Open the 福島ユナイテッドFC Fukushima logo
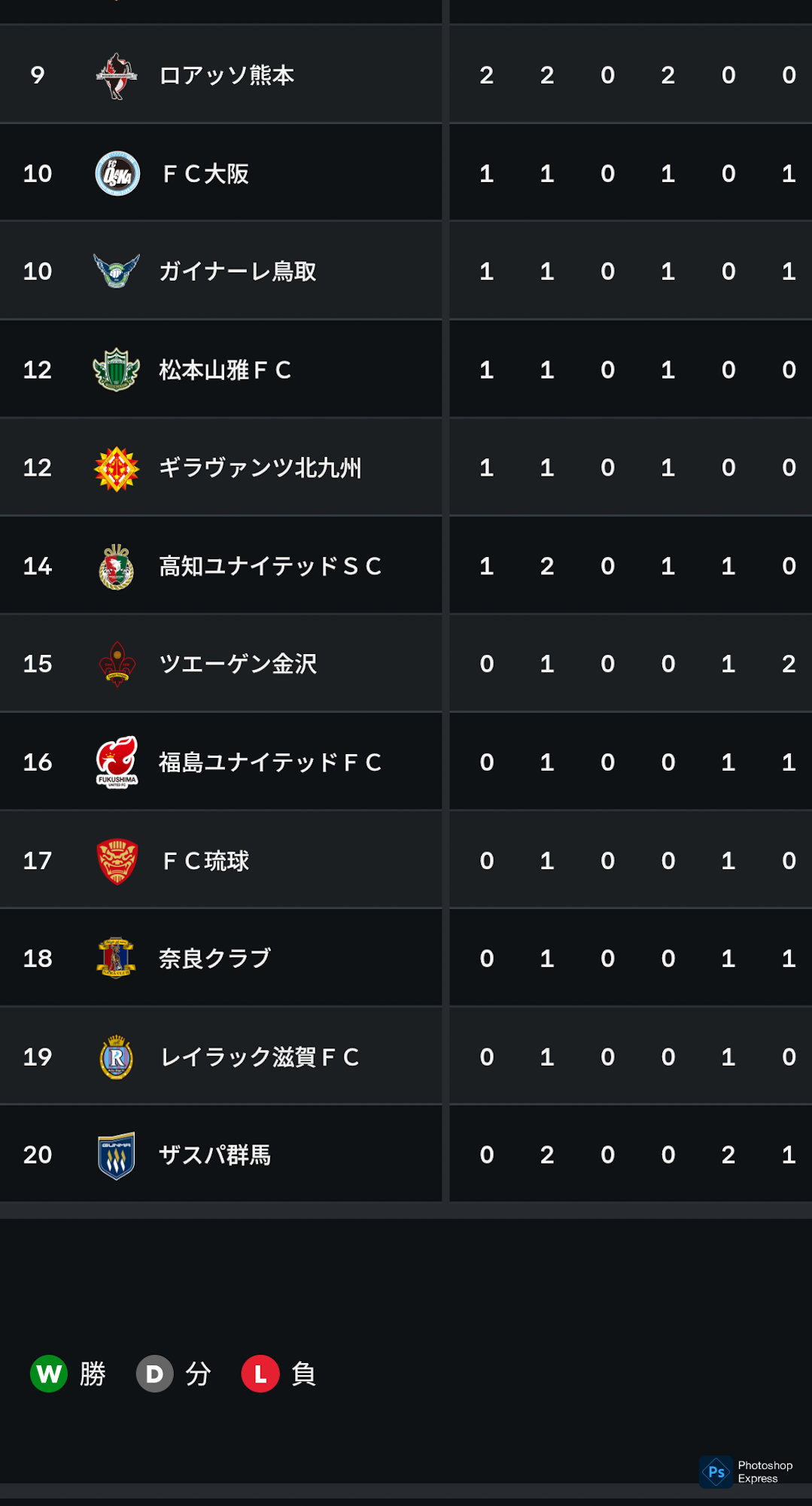 point(117,762)
